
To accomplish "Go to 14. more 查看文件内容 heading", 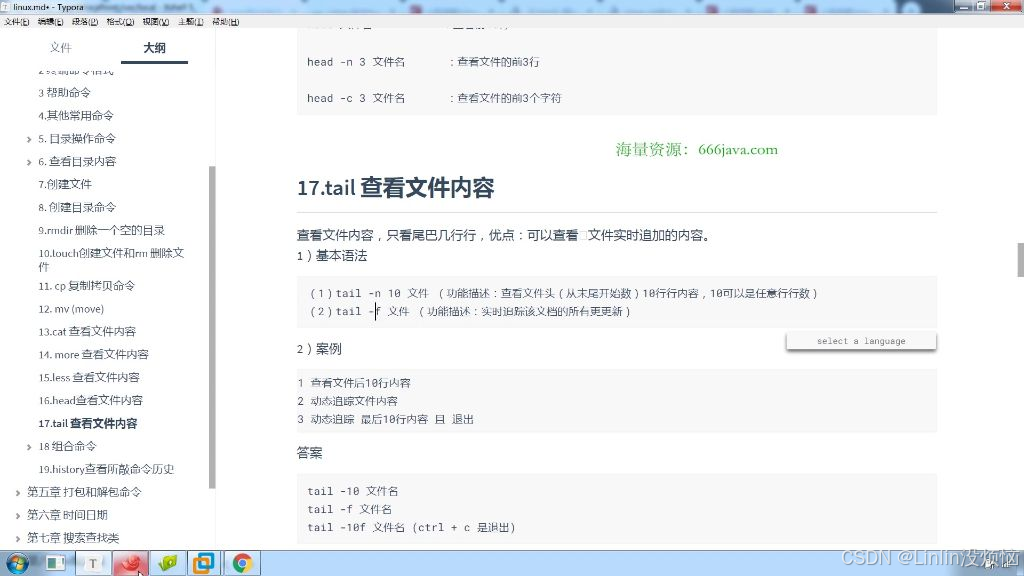I will pos(93,355).
